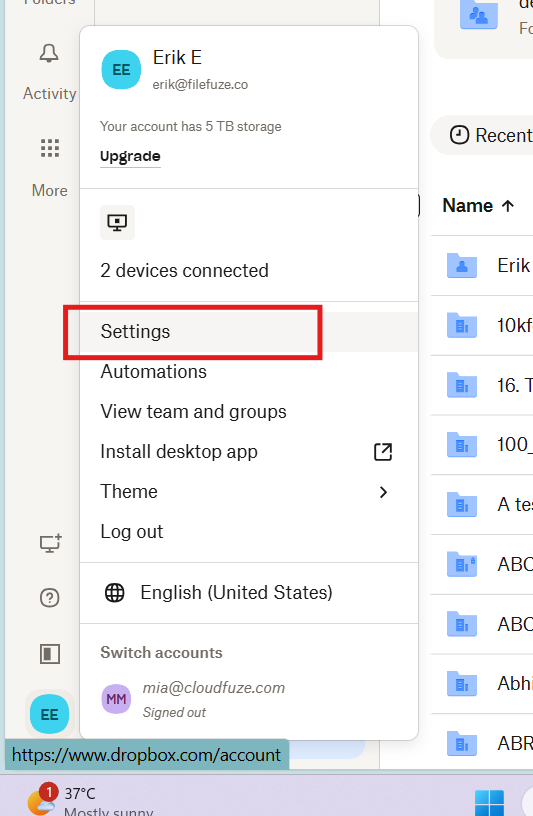Click the Windows Start button in taskbar
This screenshot has height=816, width=533.
[x=489, y=802]
